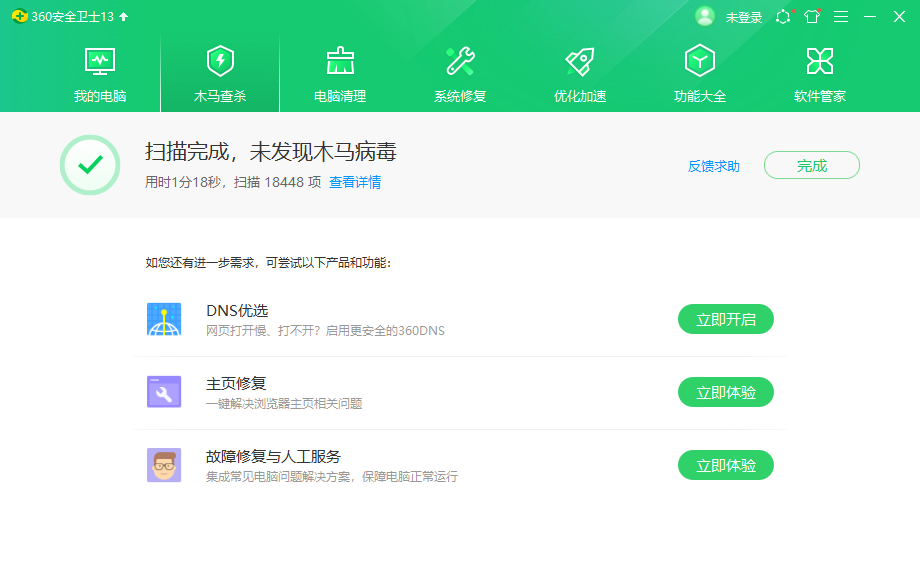Click 未登录 to log in

(x=743, y=18)
